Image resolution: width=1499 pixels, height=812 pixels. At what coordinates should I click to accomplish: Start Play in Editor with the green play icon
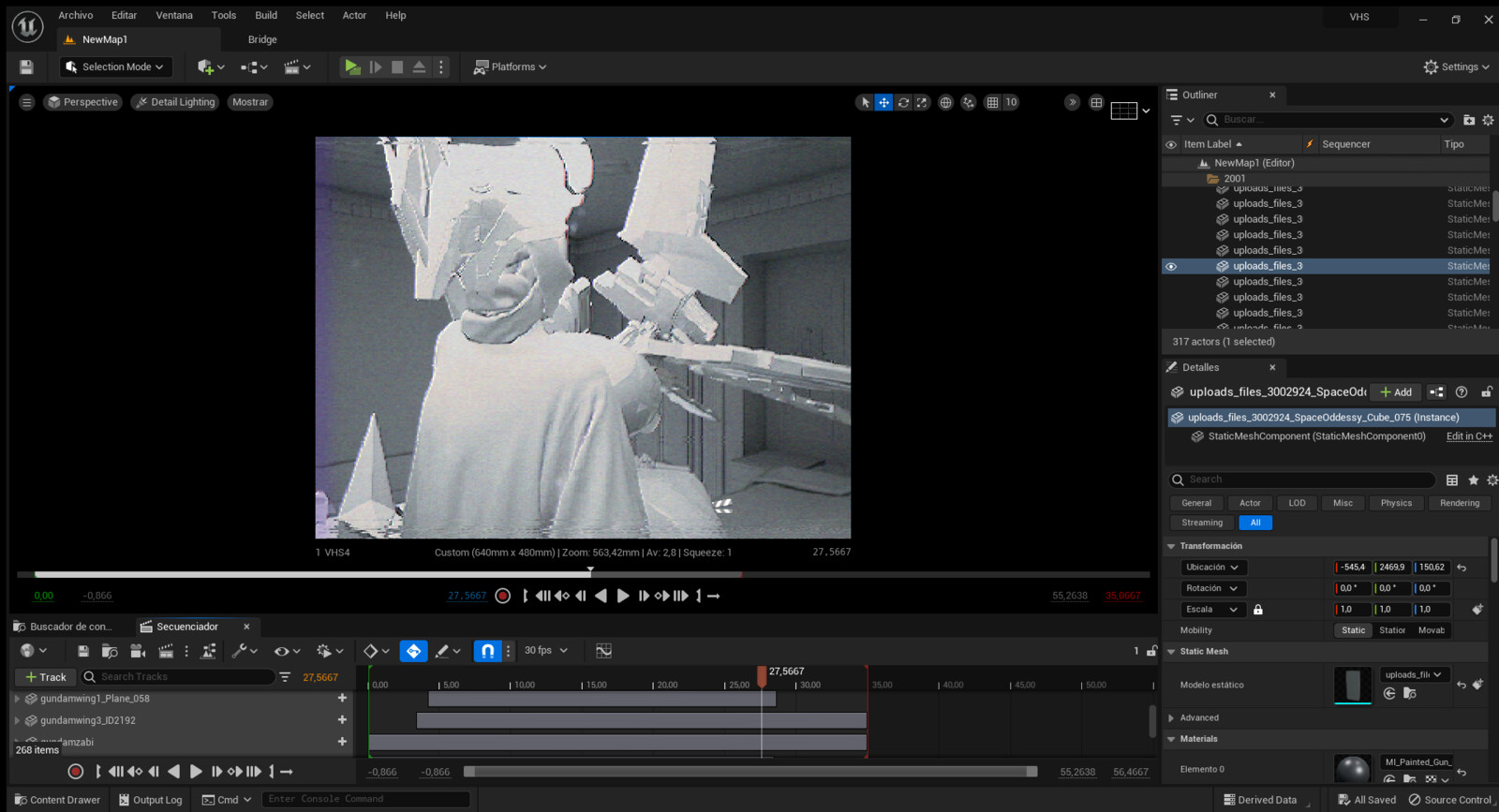click(x=352, y=66)
